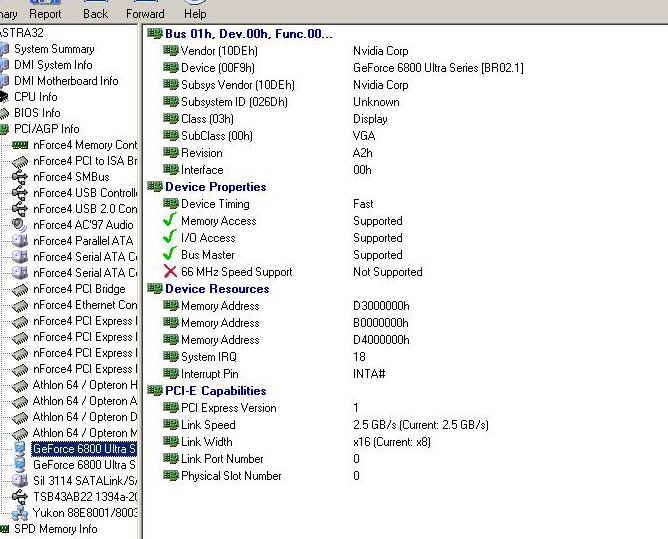Click the Forward toolbar button
Image resolution: width=668 pixels, height=539 pixels.
(145, 11)
